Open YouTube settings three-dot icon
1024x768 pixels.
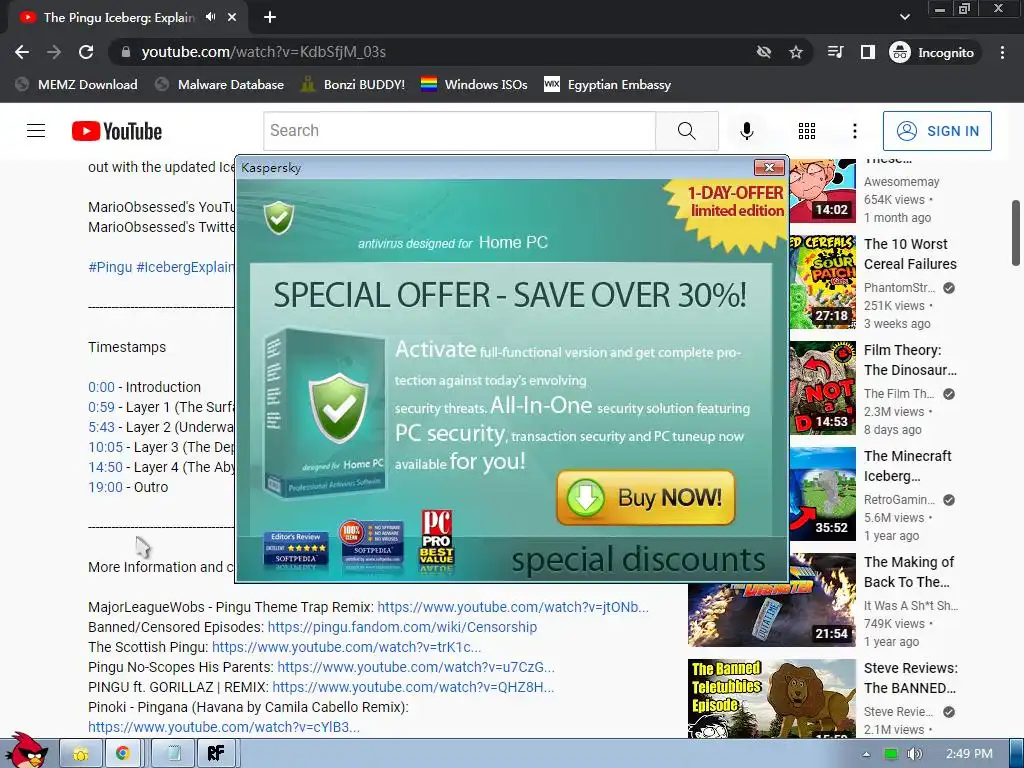coord(854,131)
